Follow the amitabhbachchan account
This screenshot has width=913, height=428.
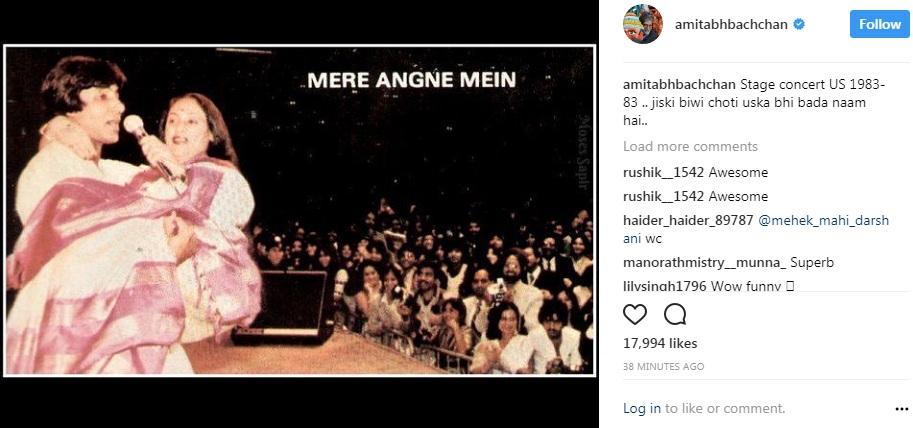(880, 24)
